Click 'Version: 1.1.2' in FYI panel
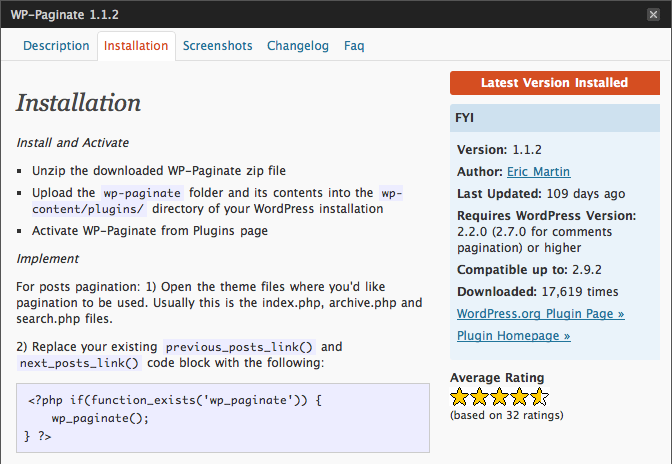The height and width of the screenshot is (464, 672). tap(499, 150)
